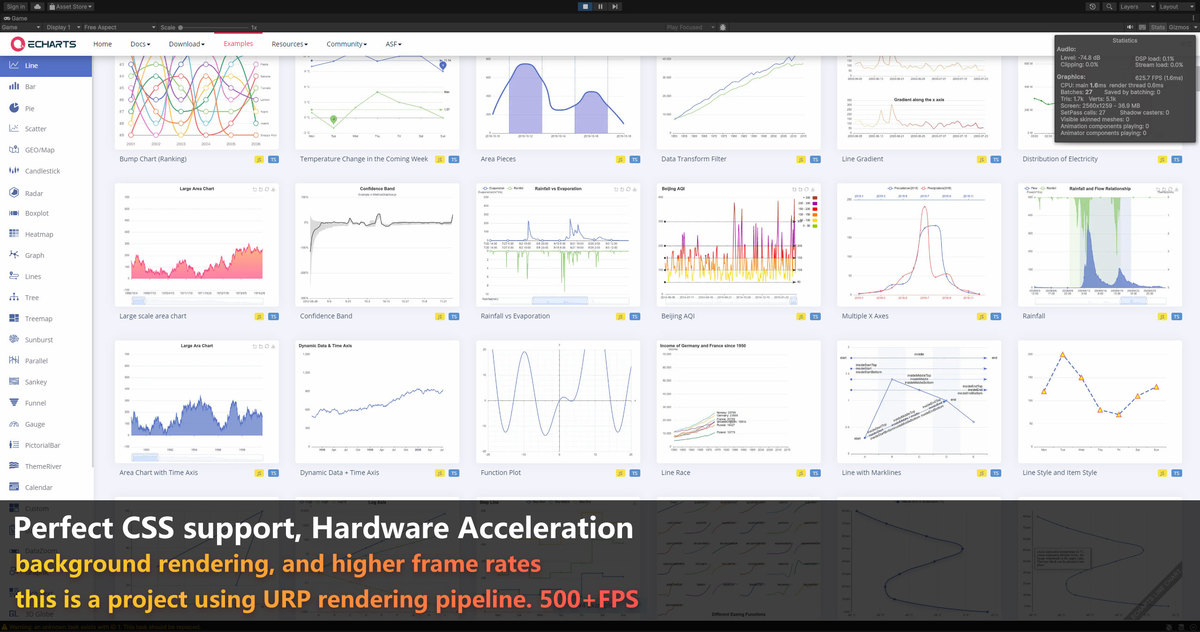This screenshot has height=632, width=1200.
Task: Toggle the shortcuts keyboard icon in Game view
Action: click(1142, 27)
